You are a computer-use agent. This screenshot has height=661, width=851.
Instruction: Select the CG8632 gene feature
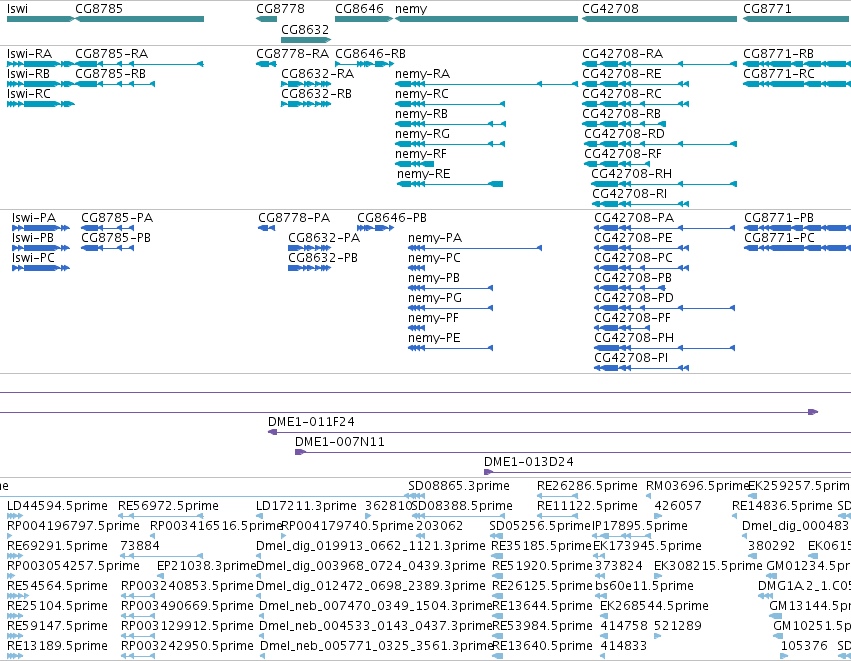click(x=306, y=40)
